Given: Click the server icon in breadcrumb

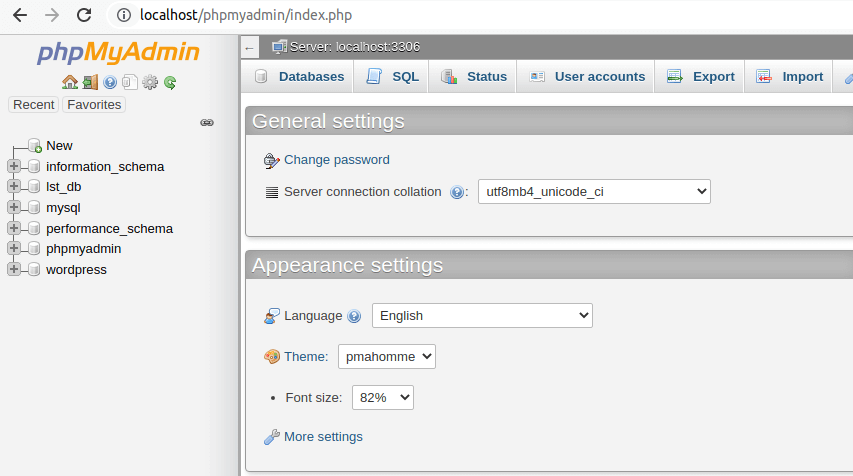Looking at the screenshot, I should point(279,47).
